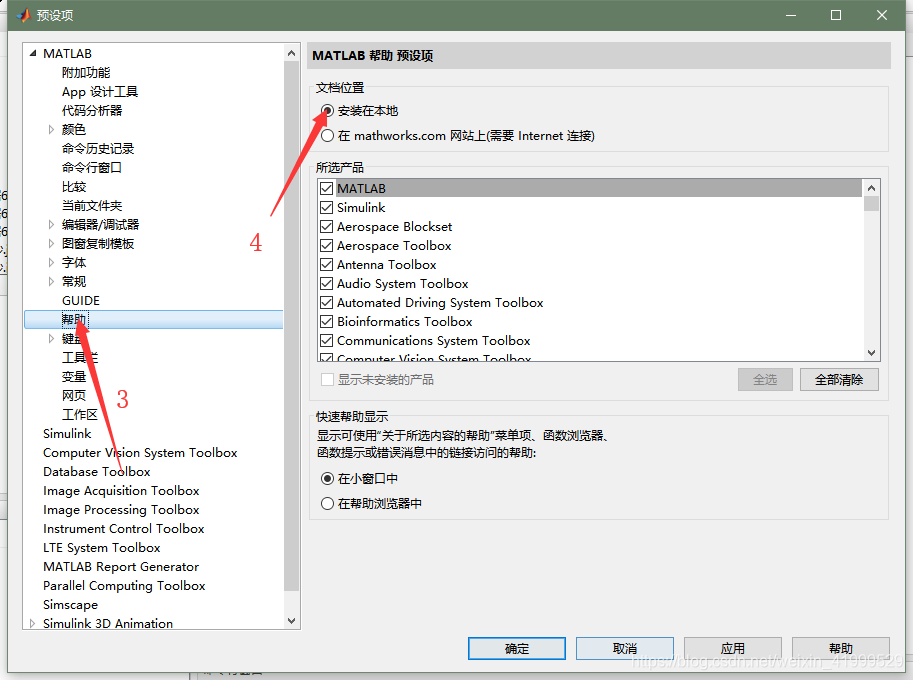Open 命令历史记录 preferences
The width and height of the screenshot is (913, 680).
pyautogui.click(x=98, y=148)
